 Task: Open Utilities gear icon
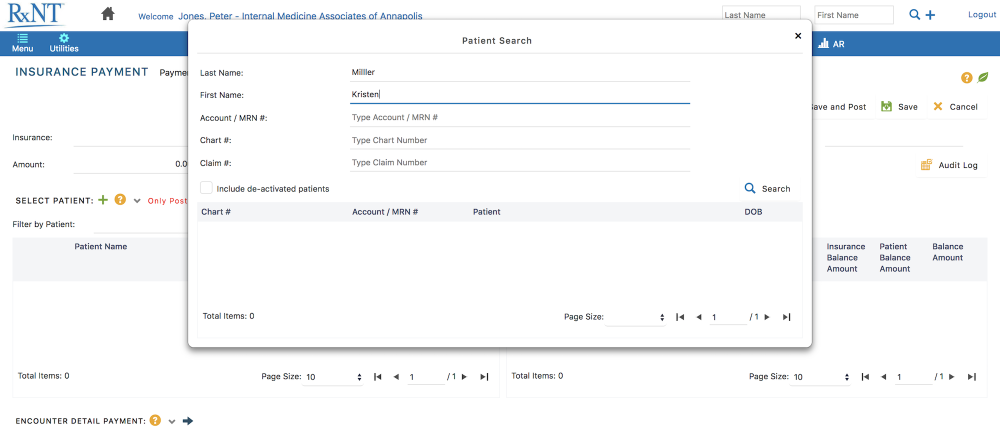pyautogui.click(x=64, y=43)
